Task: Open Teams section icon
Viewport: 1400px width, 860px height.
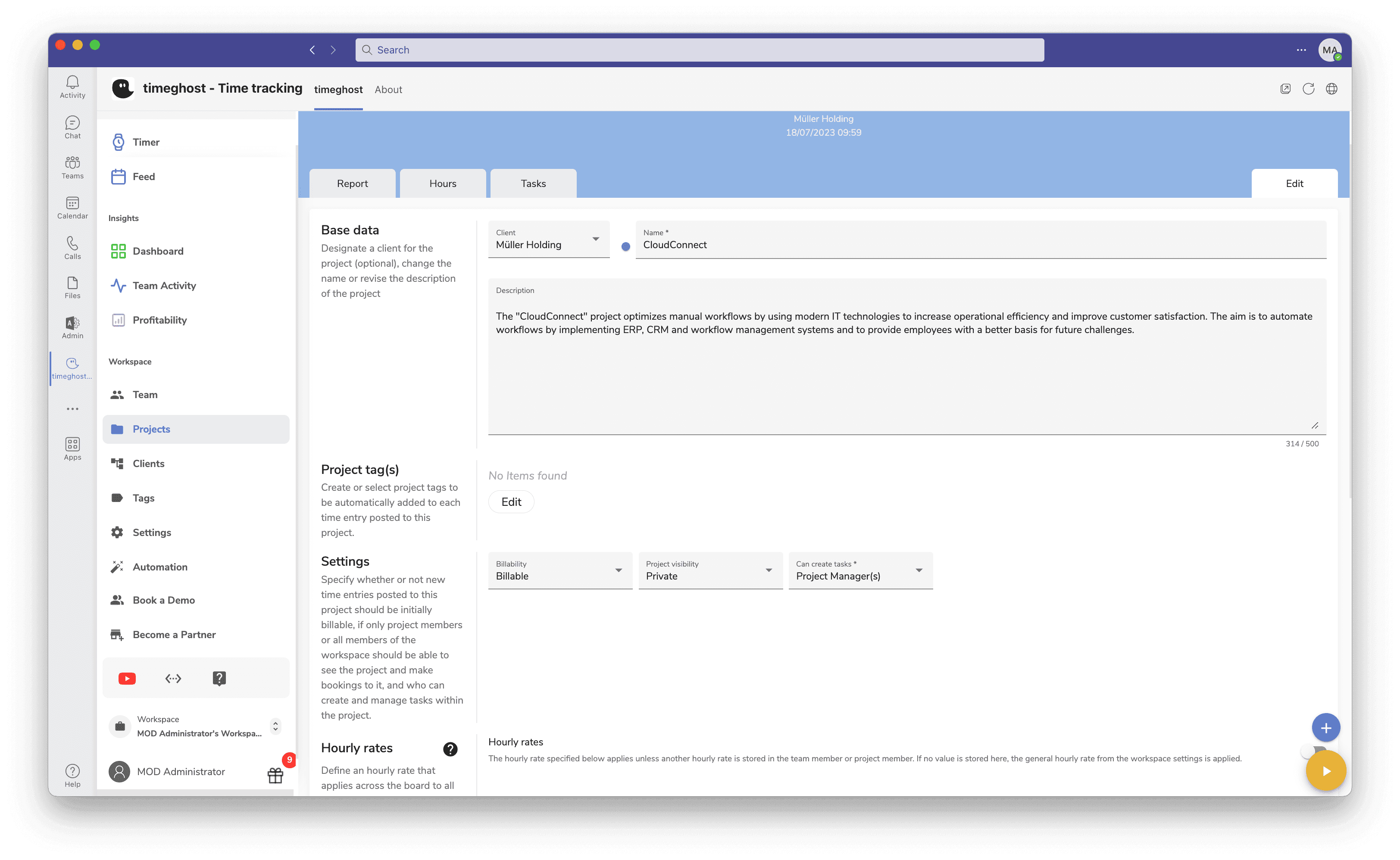Action: pos(72,168)
